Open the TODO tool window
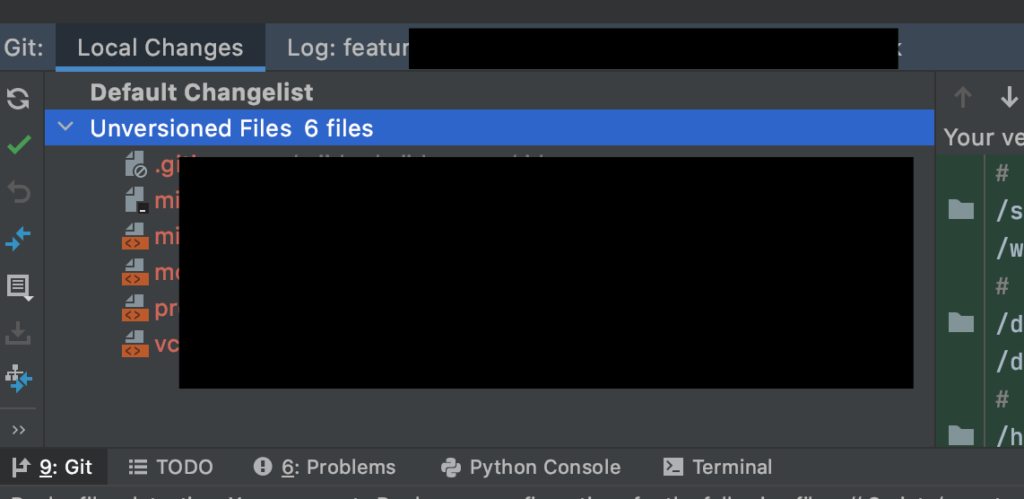 pos(171,467)
